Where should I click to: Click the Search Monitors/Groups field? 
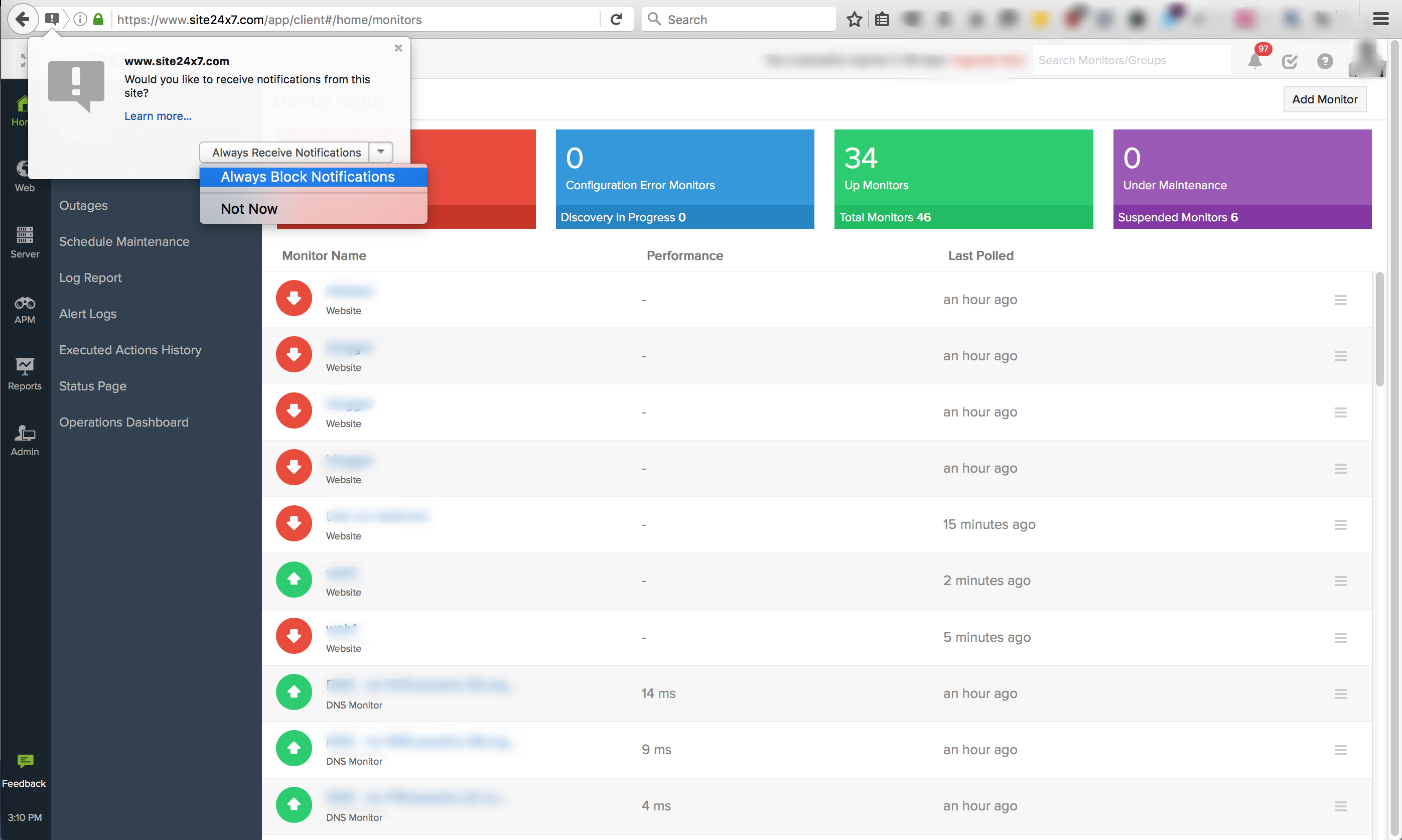[1131, 61]
